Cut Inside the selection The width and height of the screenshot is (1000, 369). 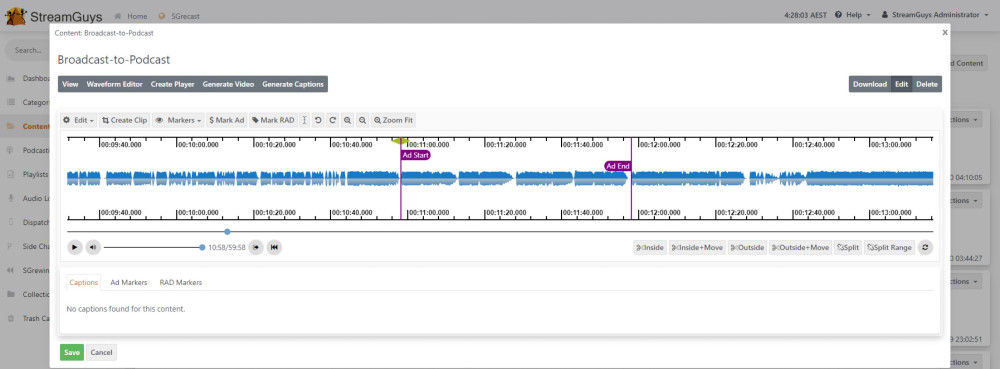pyautogui.click(x=649, y=247)
